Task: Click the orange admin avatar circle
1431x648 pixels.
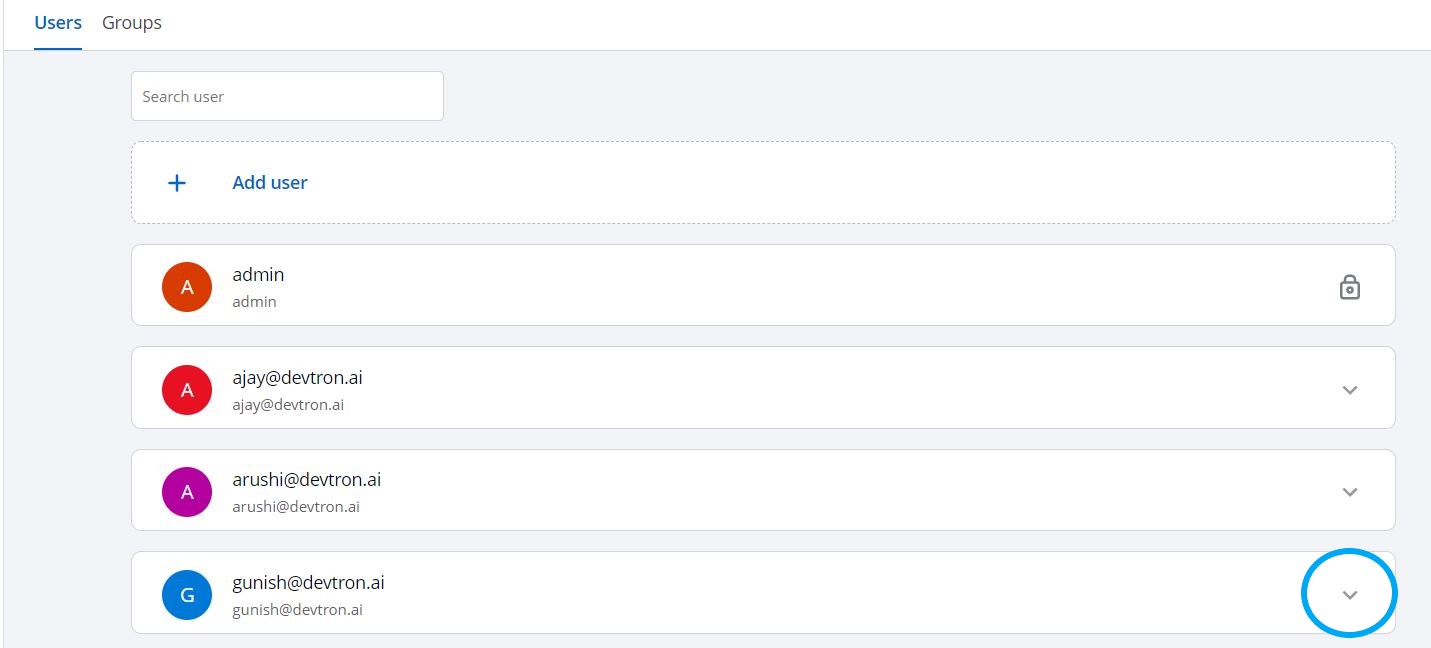Action: tap(187, 287)
